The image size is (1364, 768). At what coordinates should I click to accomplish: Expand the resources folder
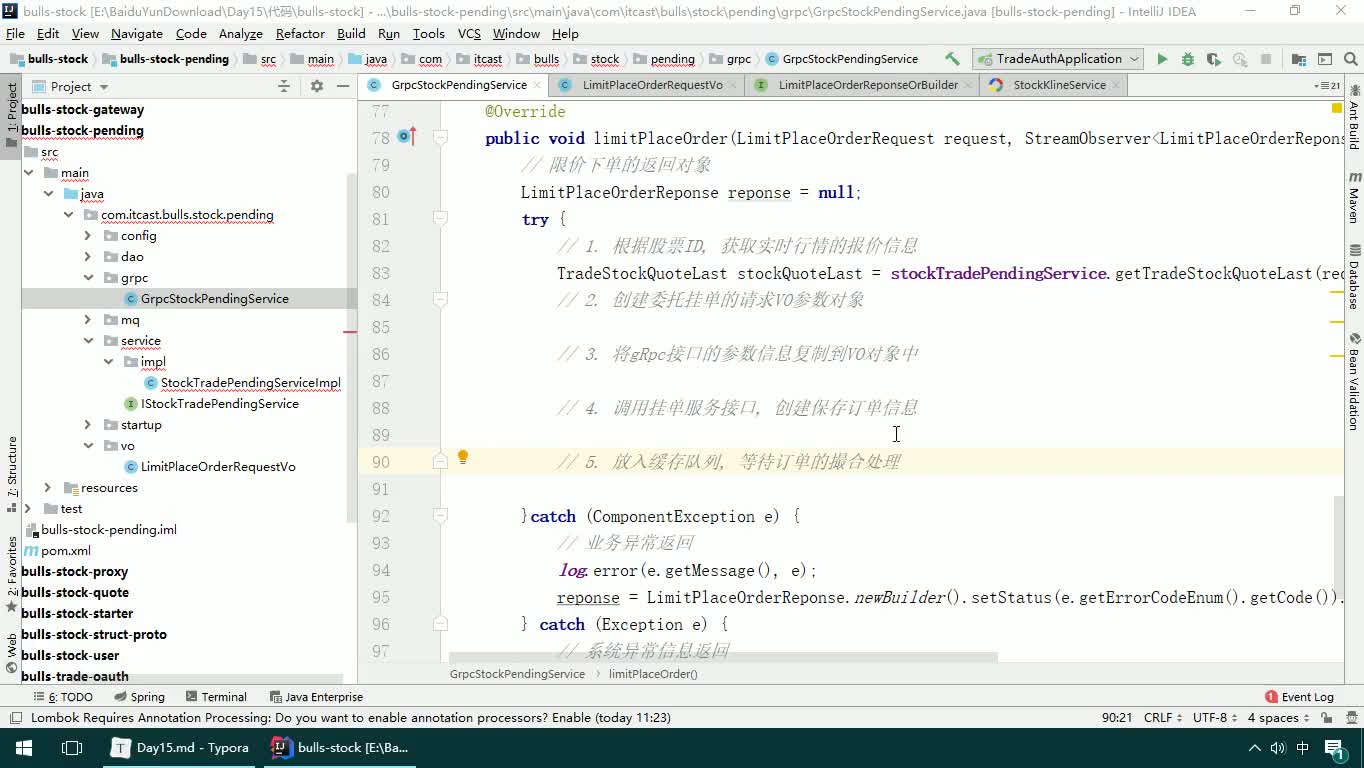point(48,488)
